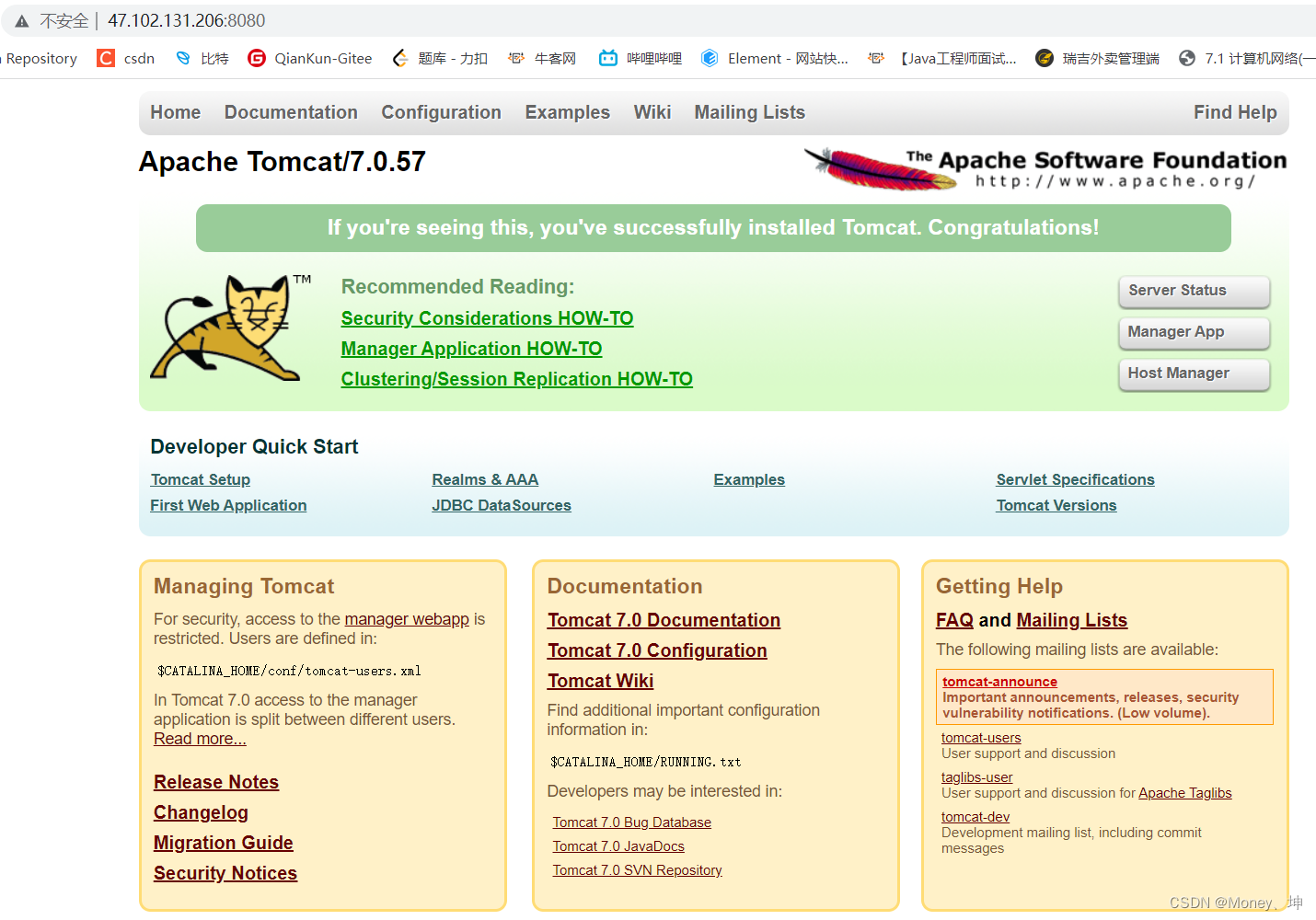Viewport: 1316px width, 920px height.
Task: Open the Mailing Lists link under Getting Help
Action: coord(1071,620)
